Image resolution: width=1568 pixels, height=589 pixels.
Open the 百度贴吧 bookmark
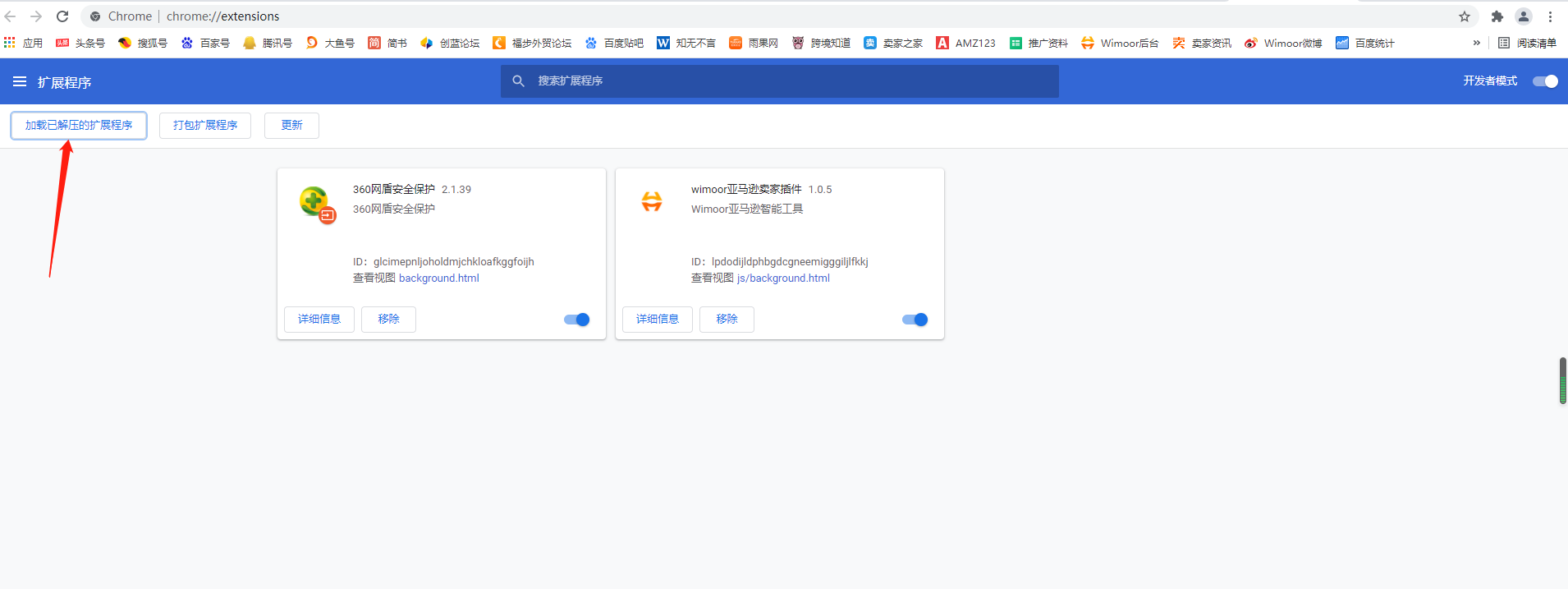point(614,43)
